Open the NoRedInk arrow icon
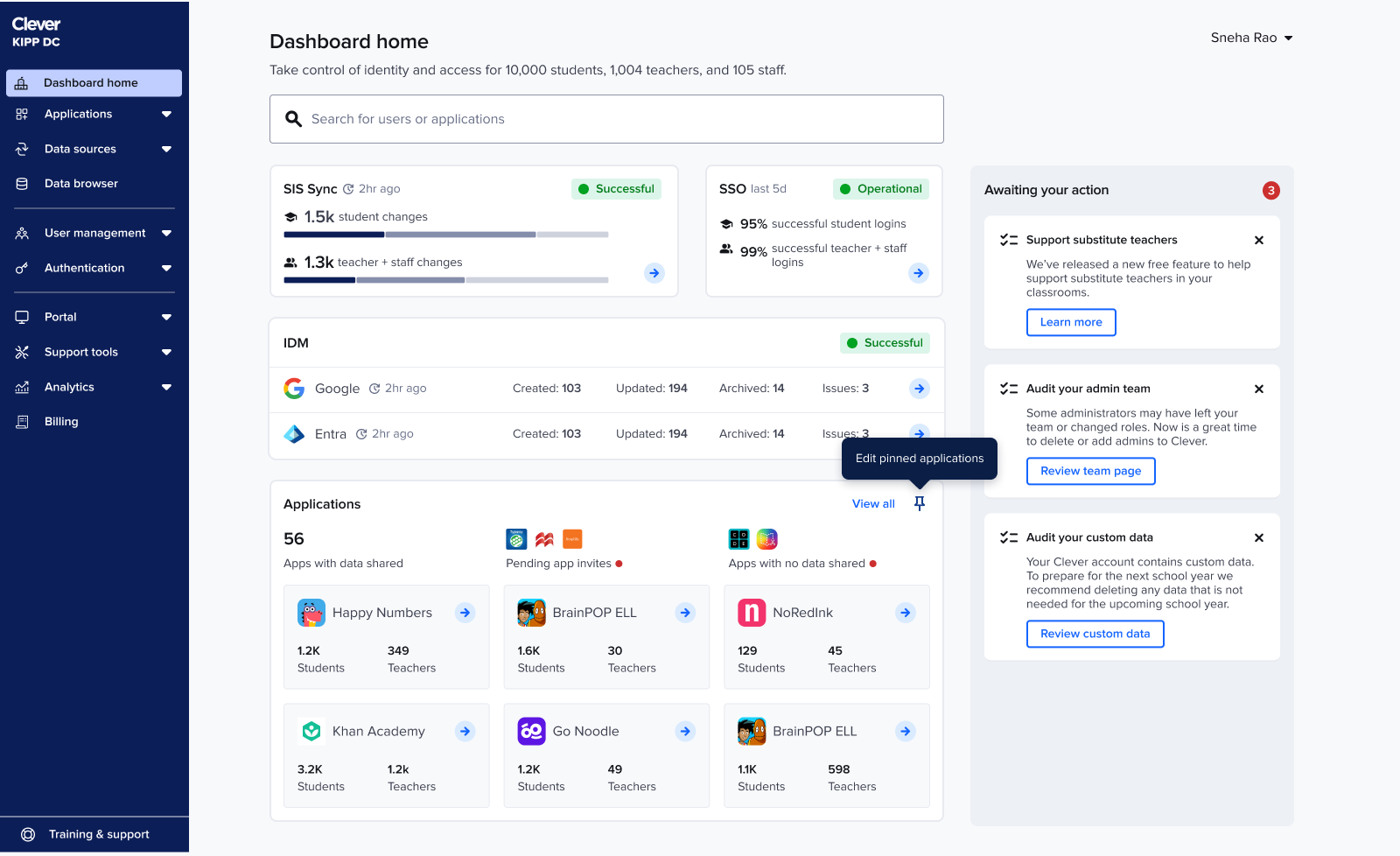Screen dimensions: 1400x856 pos(906,613)
